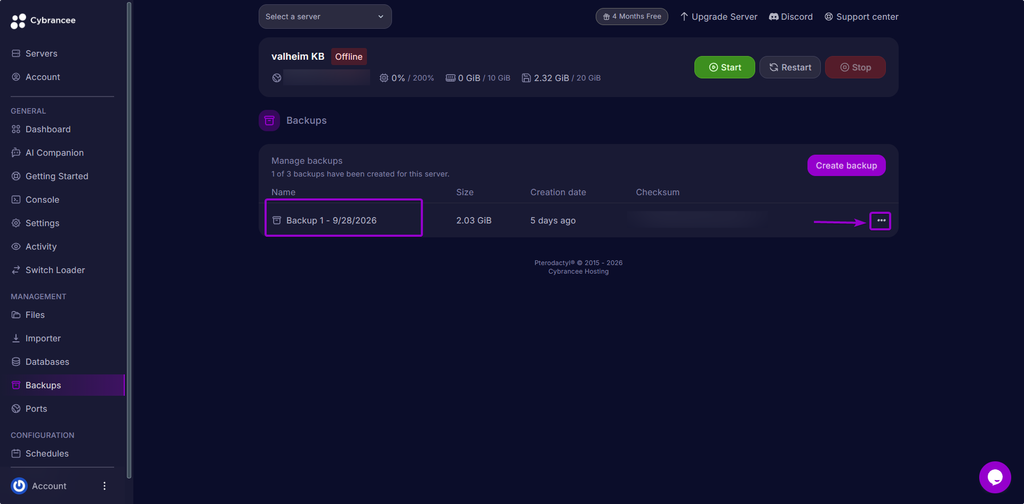This screenshot has height=504, width=1024.
Task: Open the Discord link
Action: coord(791,16)
